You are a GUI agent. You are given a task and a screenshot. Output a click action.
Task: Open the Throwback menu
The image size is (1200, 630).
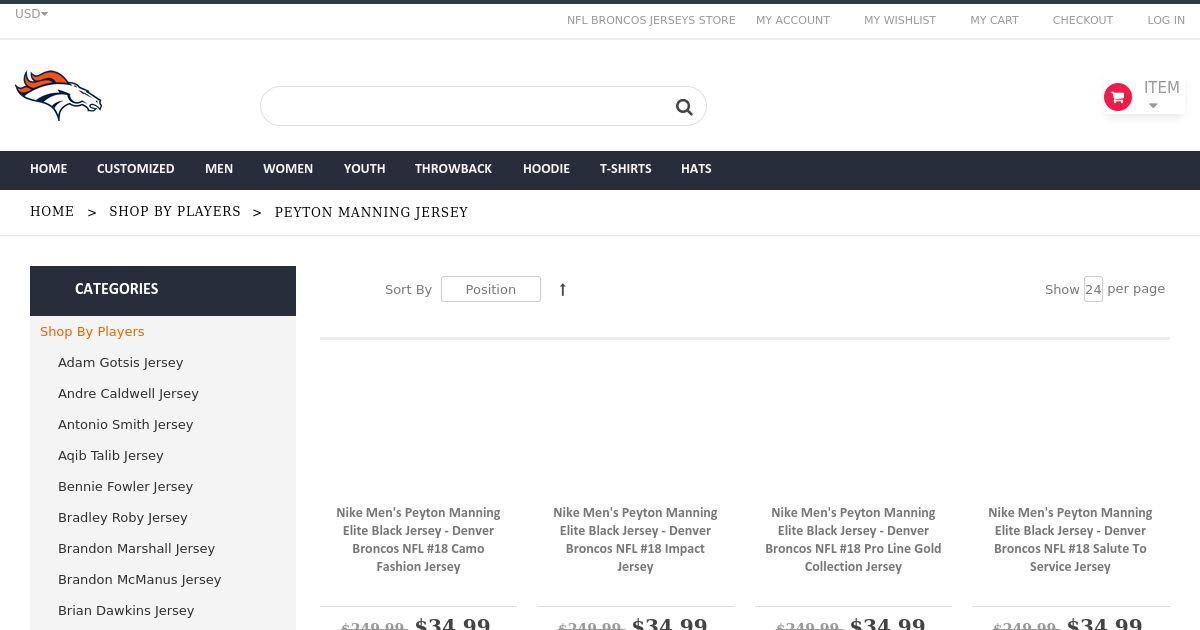tap(453, 169)
